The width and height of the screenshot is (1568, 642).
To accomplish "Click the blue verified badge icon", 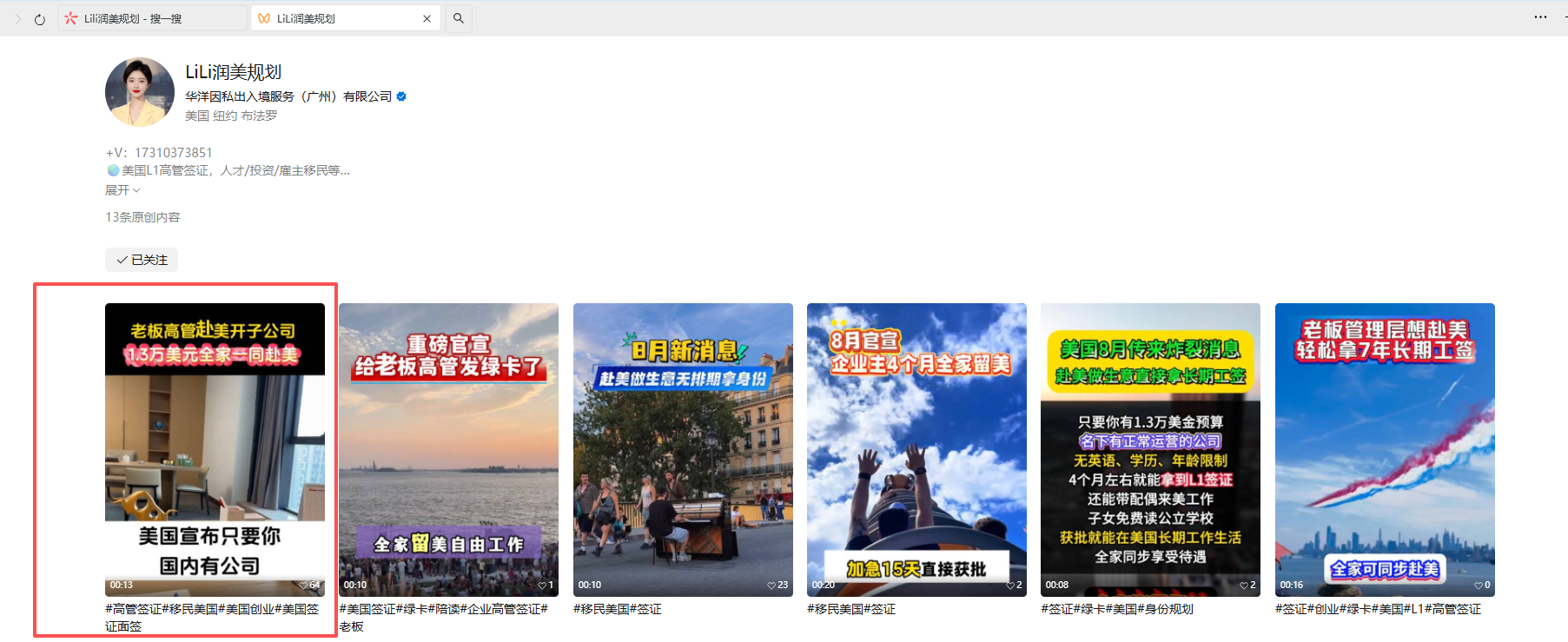I will [401, 96].
